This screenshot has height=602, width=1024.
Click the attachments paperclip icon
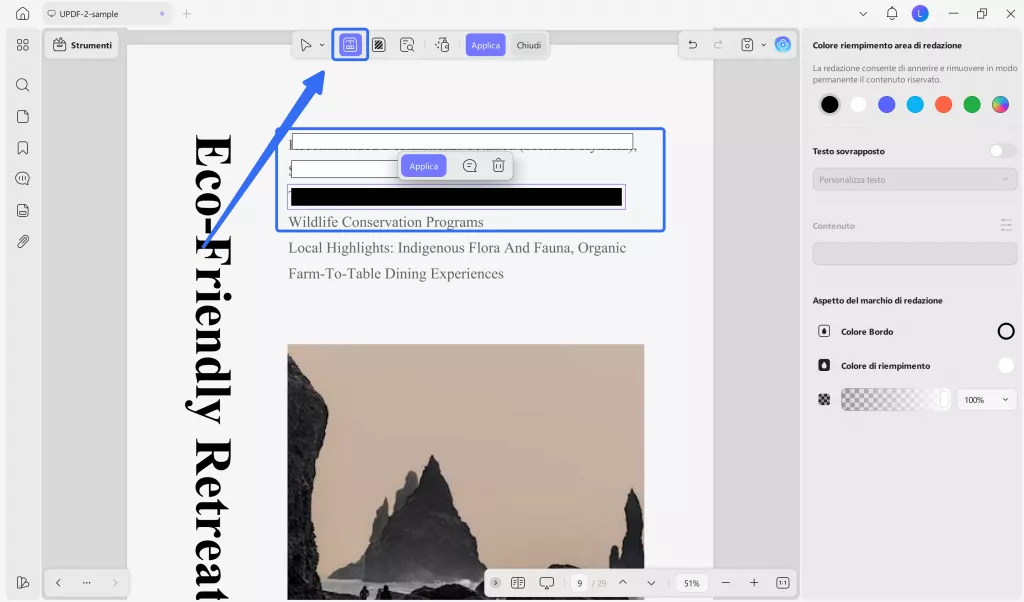(22, 241)
